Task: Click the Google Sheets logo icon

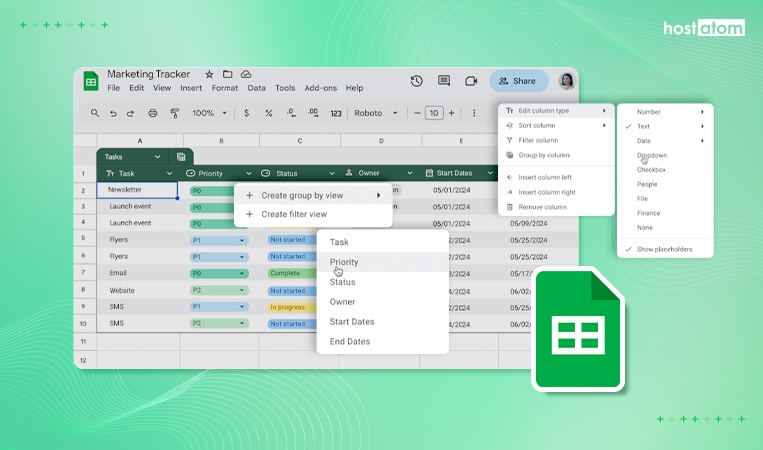Action: [91, 81]
